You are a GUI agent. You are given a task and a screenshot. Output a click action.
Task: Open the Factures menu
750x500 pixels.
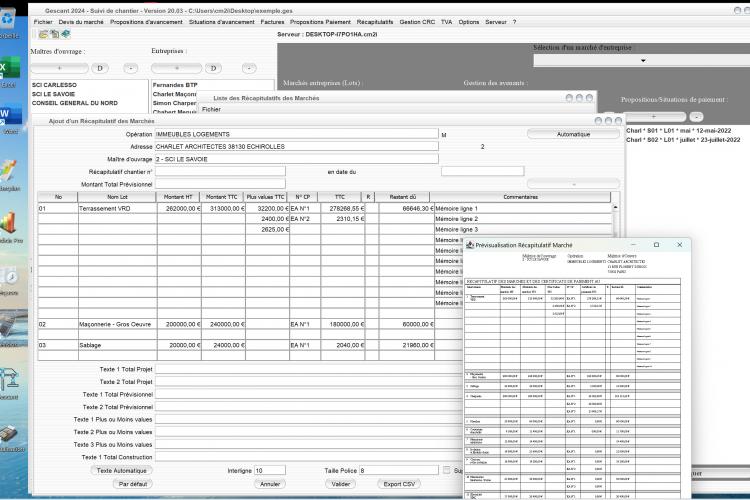click(272, 22)
